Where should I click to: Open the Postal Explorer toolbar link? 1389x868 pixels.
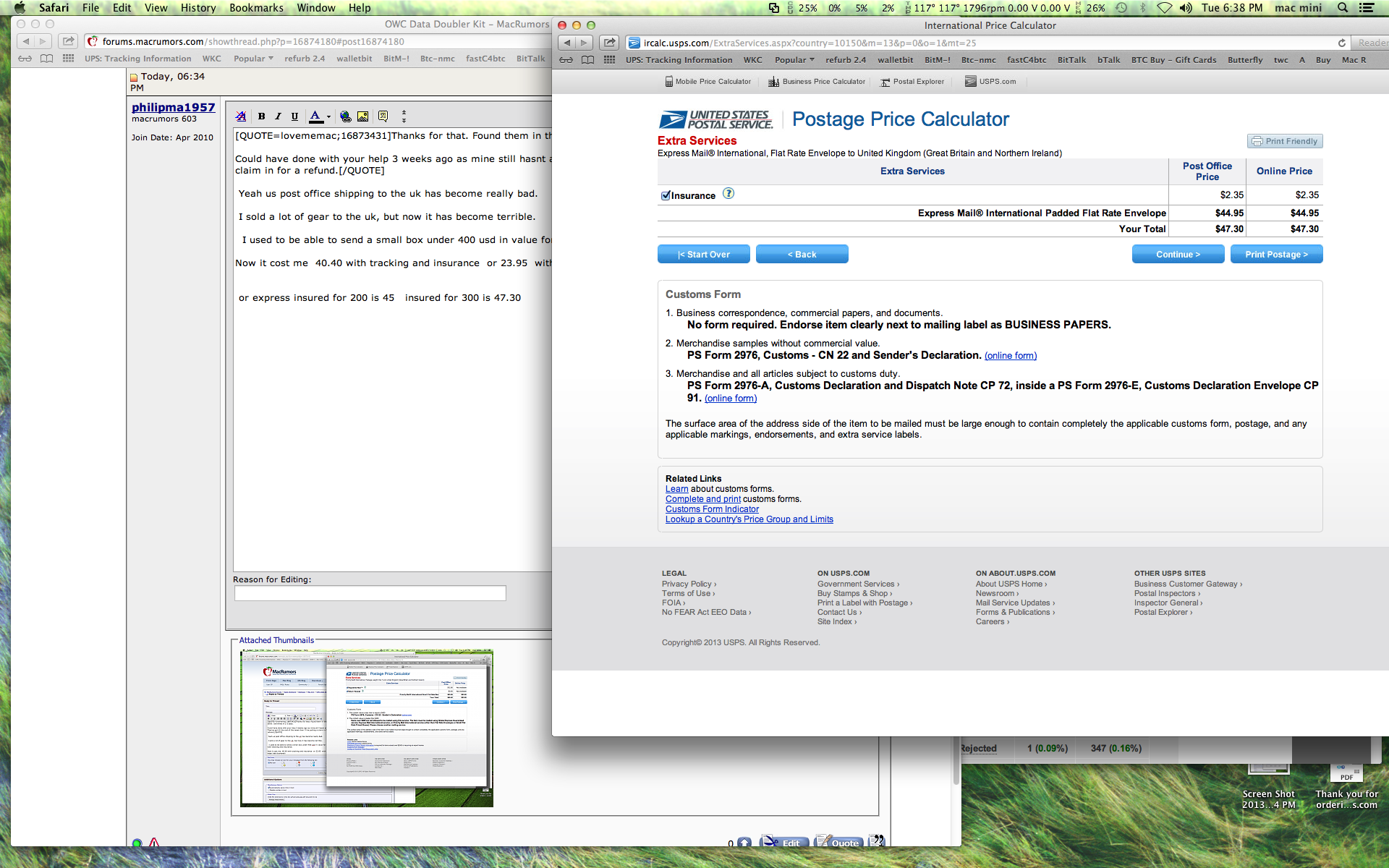912,82
